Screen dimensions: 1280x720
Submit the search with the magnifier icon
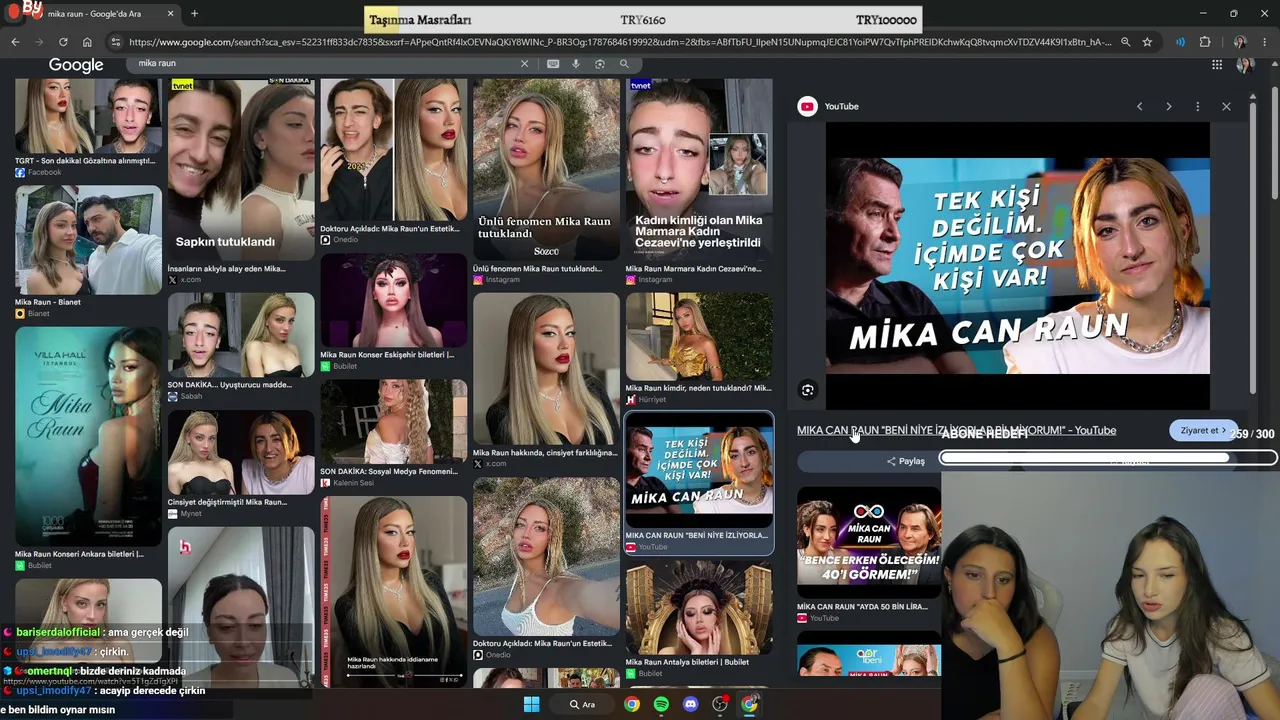[624, 64]
